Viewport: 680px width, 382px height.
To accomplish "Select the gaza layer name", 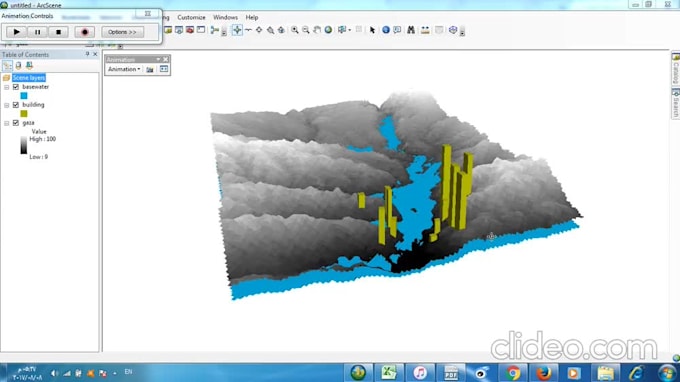I will [x=28, y=123].
